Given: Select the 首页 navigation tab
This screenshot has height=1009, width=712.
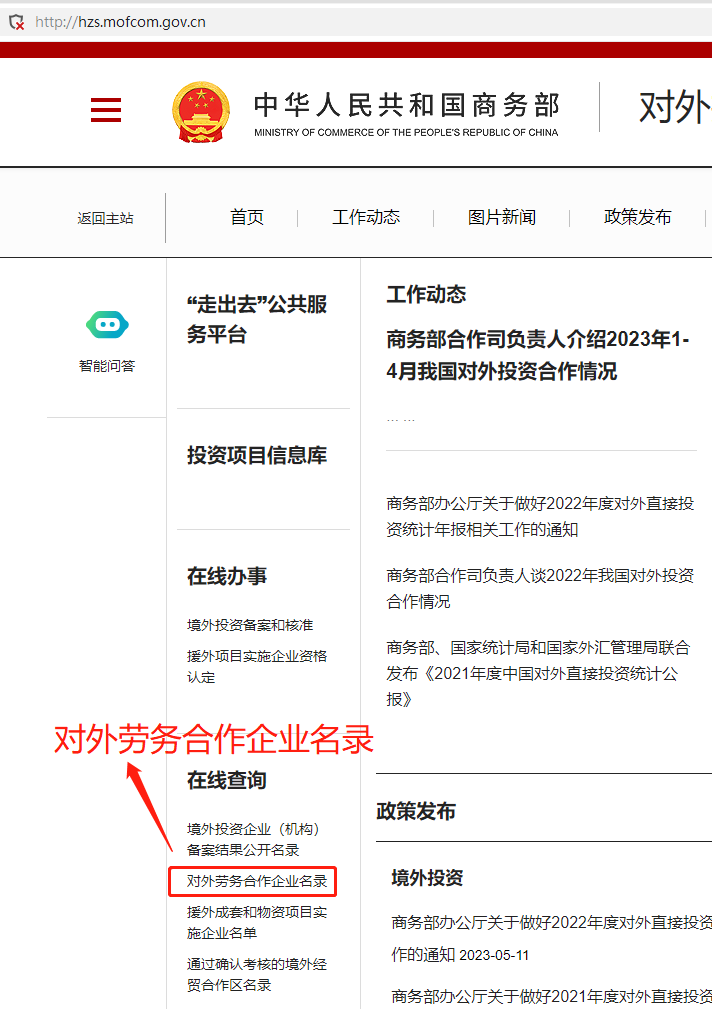Looking at the screenshot, I should click(x=247, y=217).
